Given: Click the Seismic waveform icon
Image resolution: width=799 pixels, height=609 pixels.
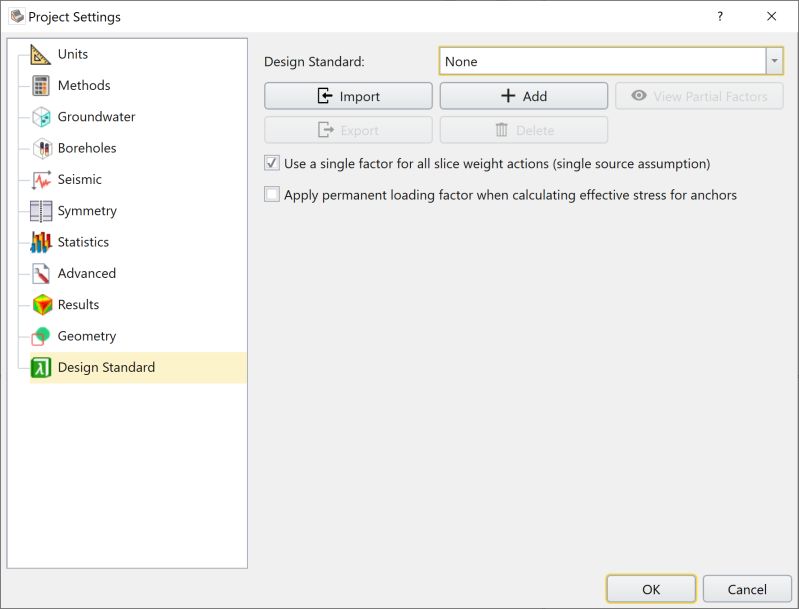Looking at the screenshot, I should click(x=41, y=179).
